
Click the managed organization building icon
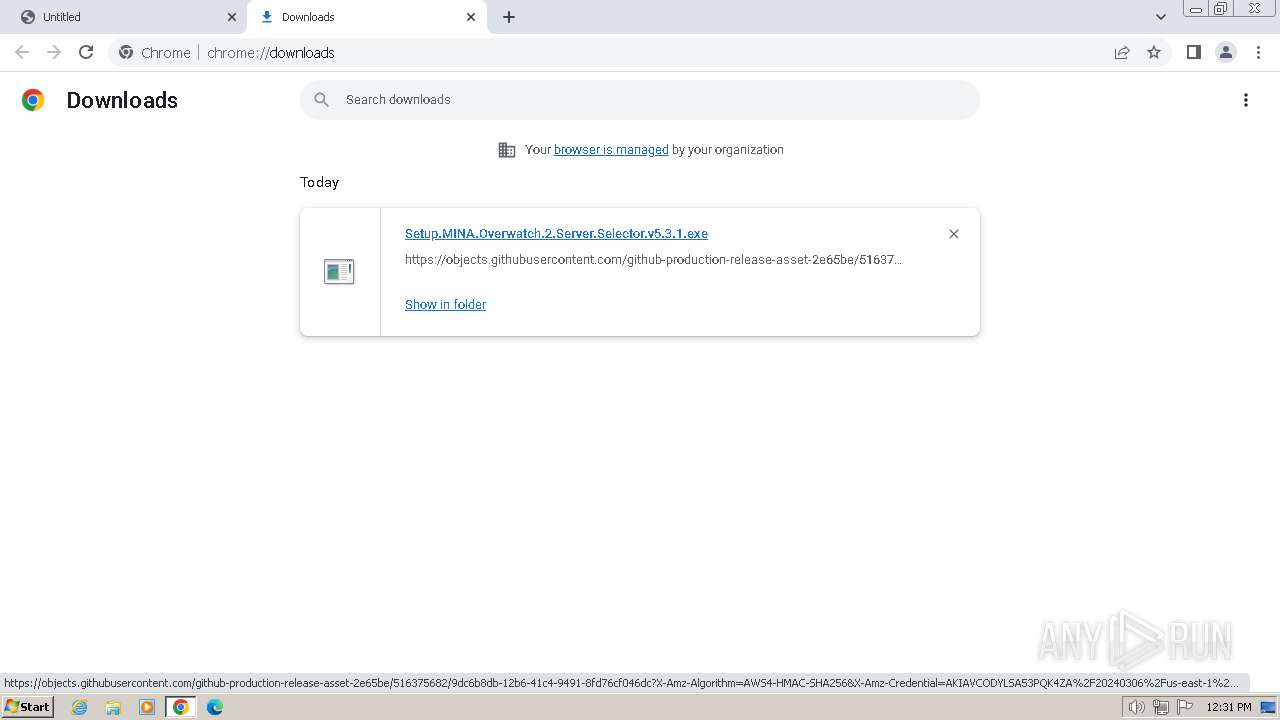507,150
